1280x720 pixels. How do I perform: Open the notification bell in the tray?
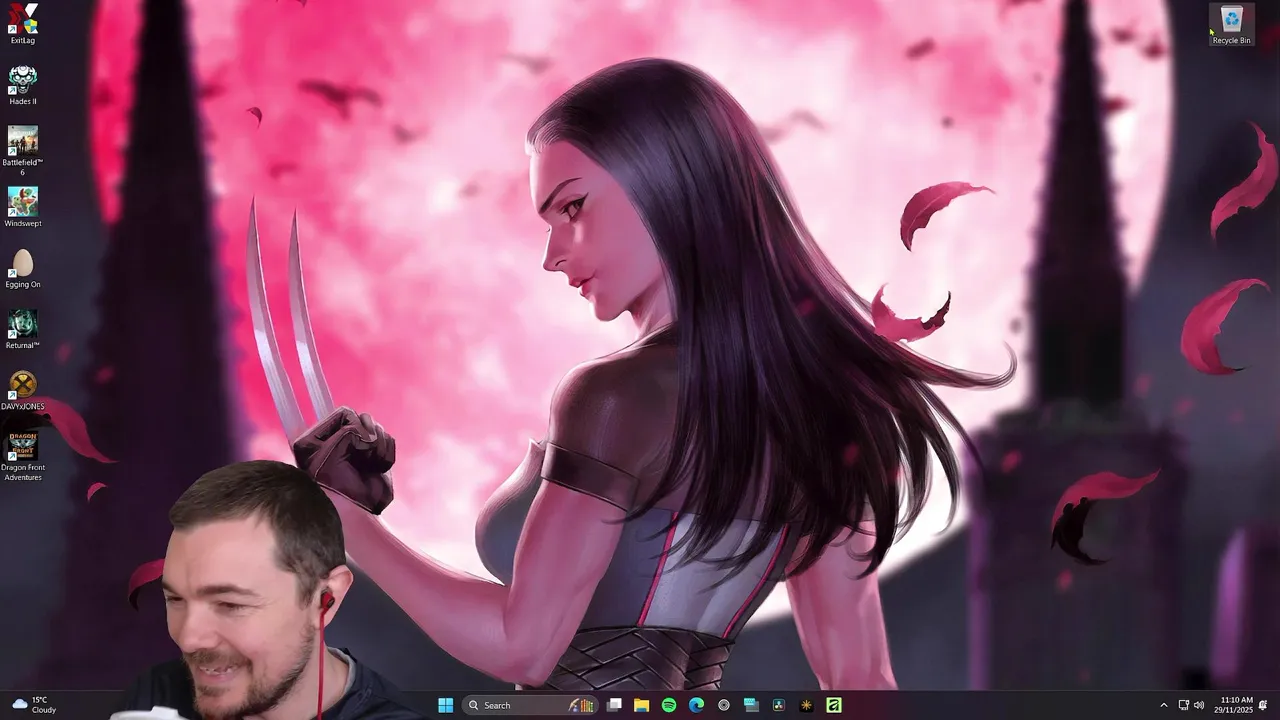[x=1263, y=705]
